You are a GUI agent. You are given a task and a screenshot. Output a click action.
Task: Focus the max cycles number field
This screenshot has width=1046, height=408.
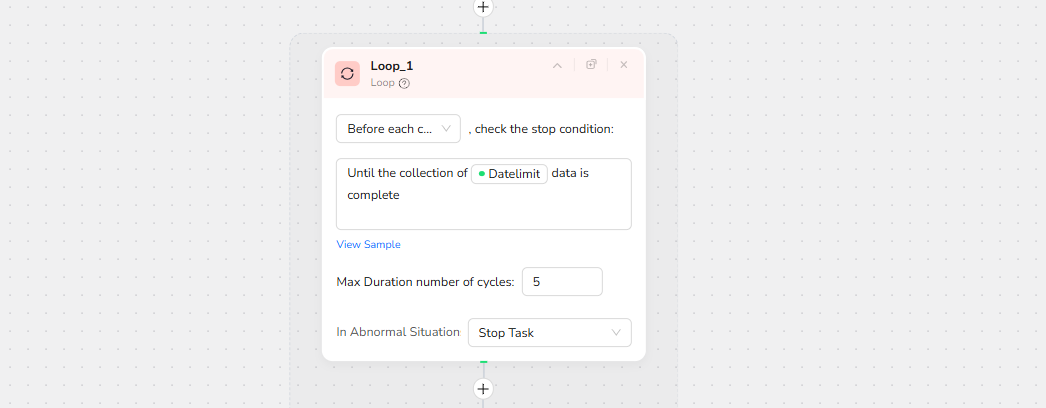562,282
